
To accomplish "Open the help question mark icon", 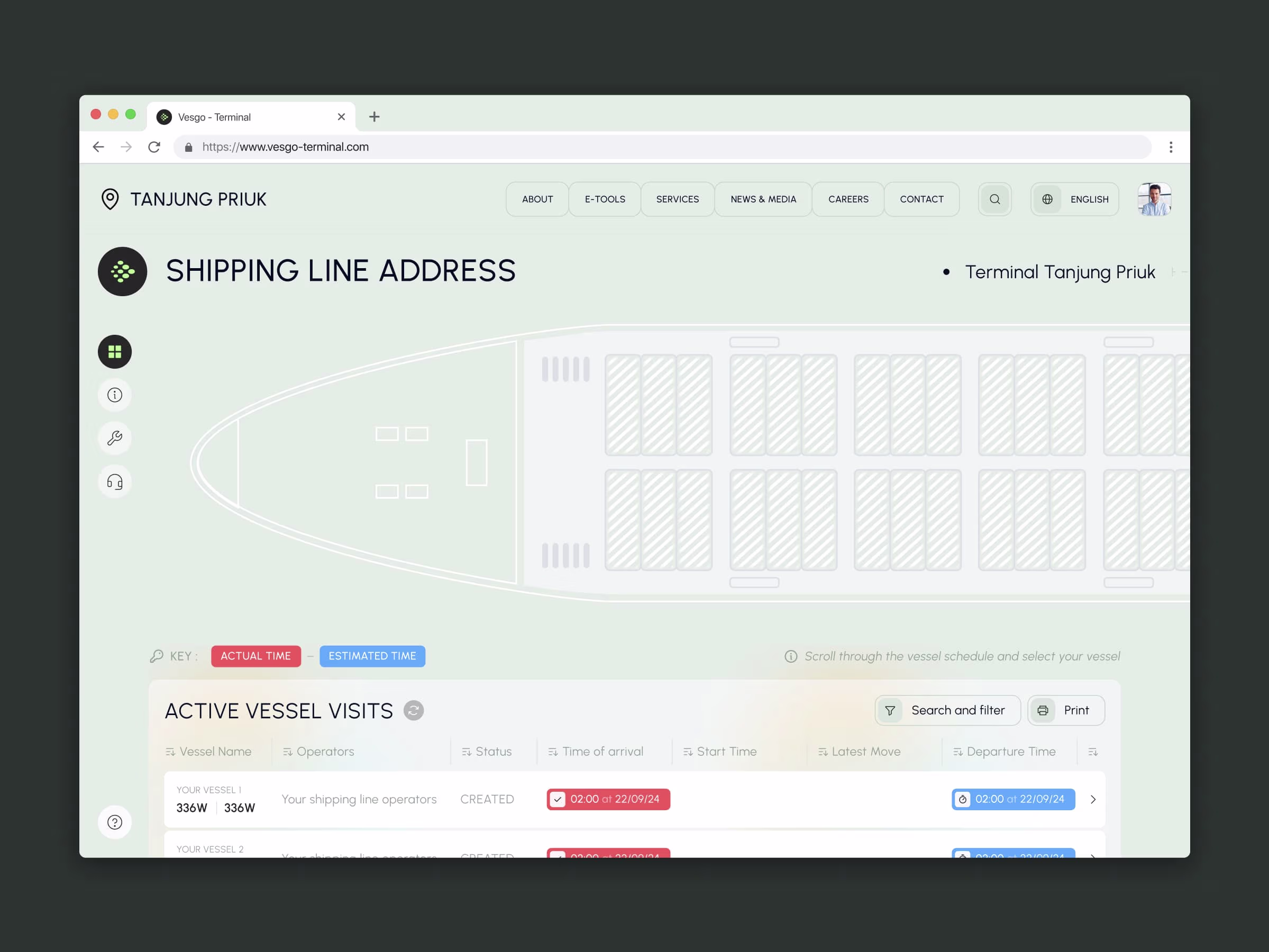I will tap(115, 822).
